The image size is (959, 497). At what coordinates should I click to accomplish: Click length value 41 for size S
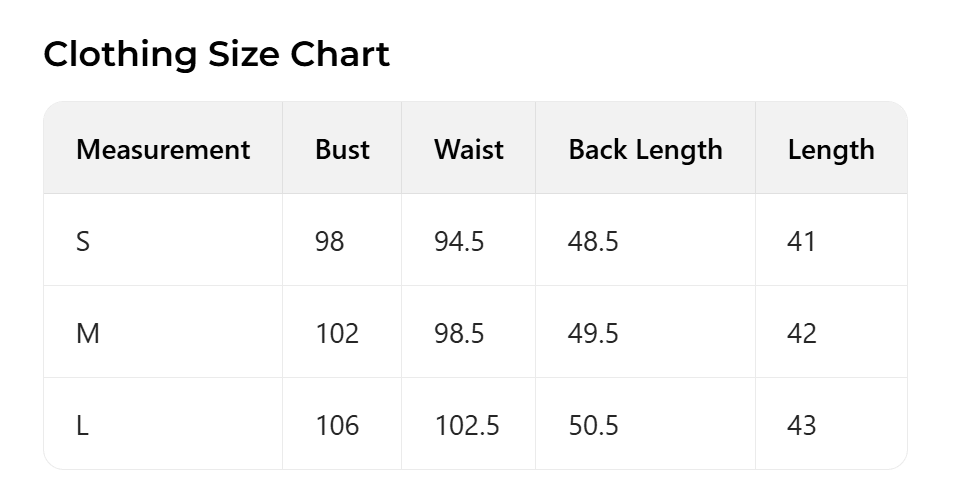pos(801,242)
